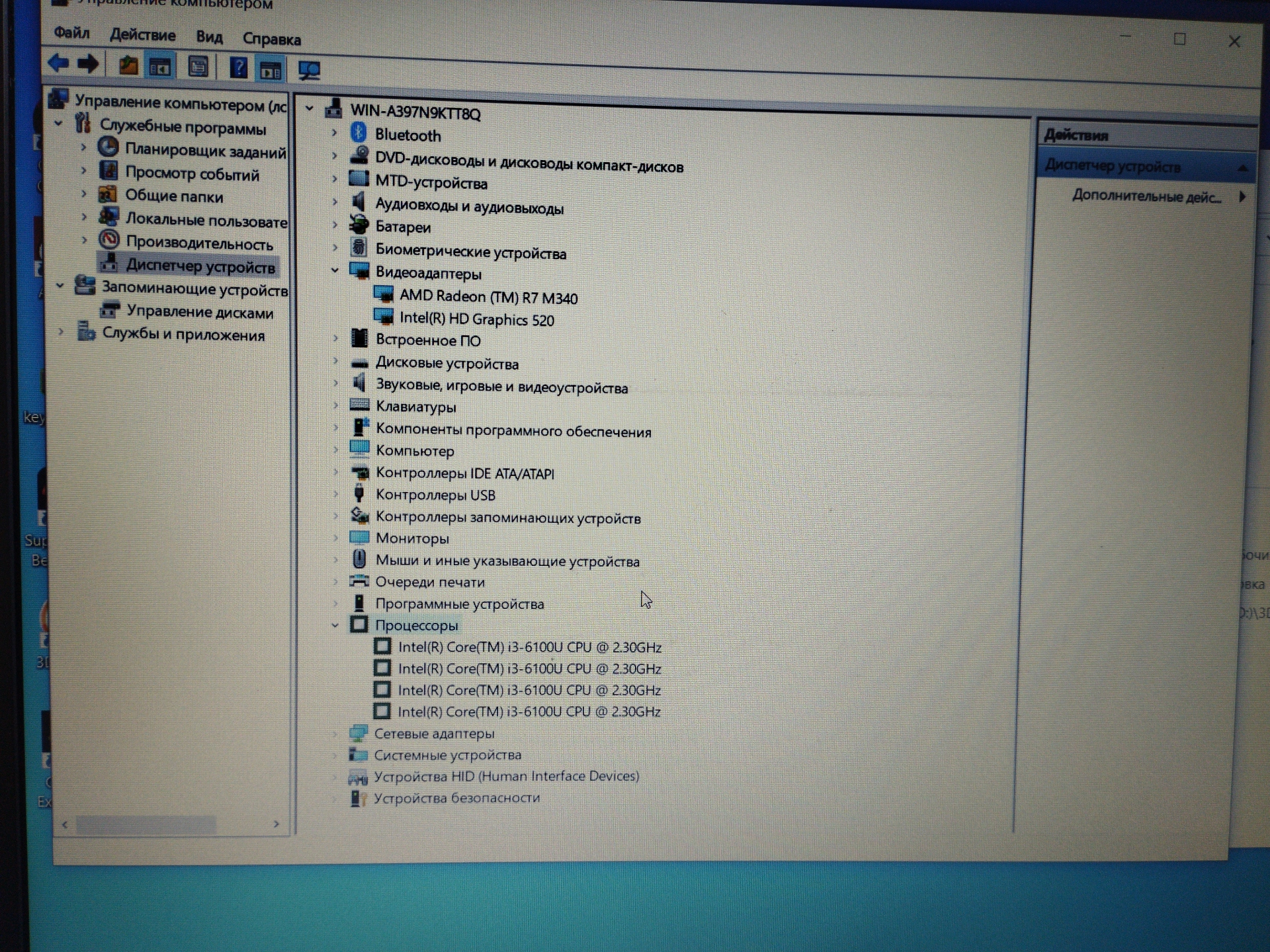Viewport: 1270px width, 952px height.
Task: Expand the Просмотр событий node
Action: coord(83,170)
